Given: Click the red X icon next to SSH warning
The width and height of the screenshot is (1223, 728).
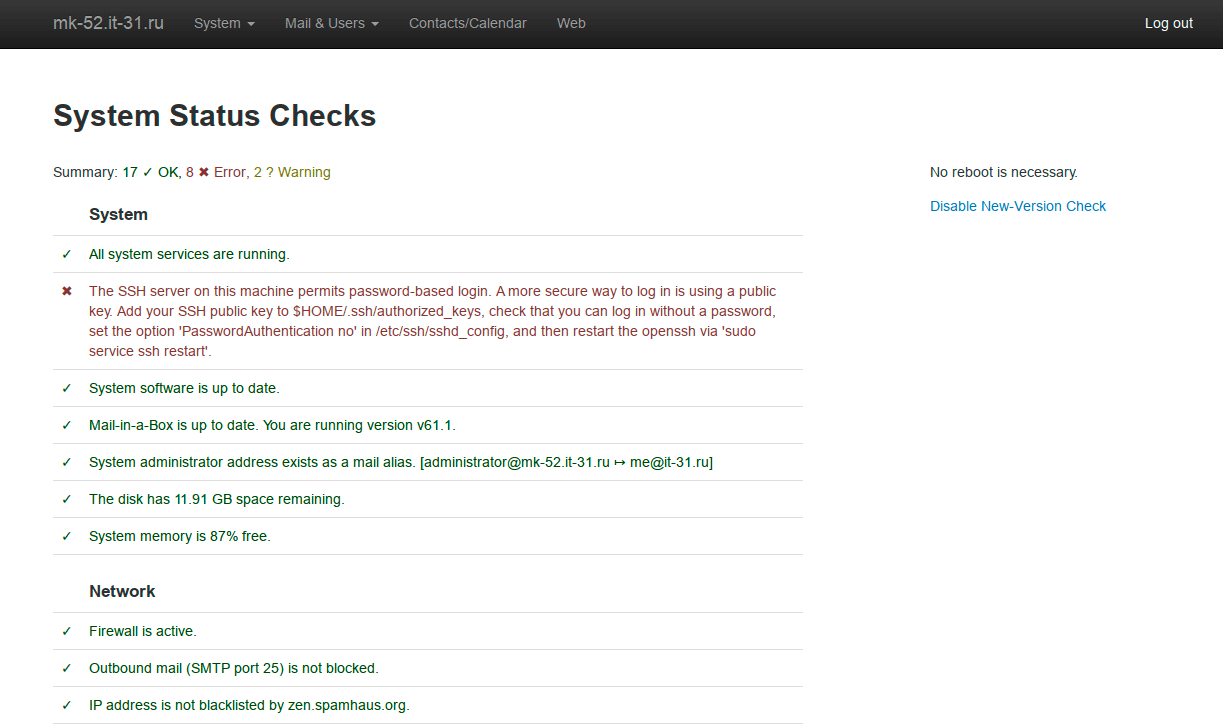Looking at the screenshot, I should 67,291.
